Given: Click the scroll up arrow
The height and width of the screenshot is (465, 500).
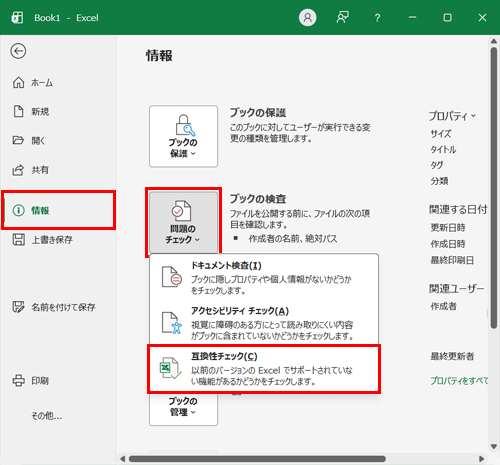Looking at the screenshot, I should click(494, 41).
